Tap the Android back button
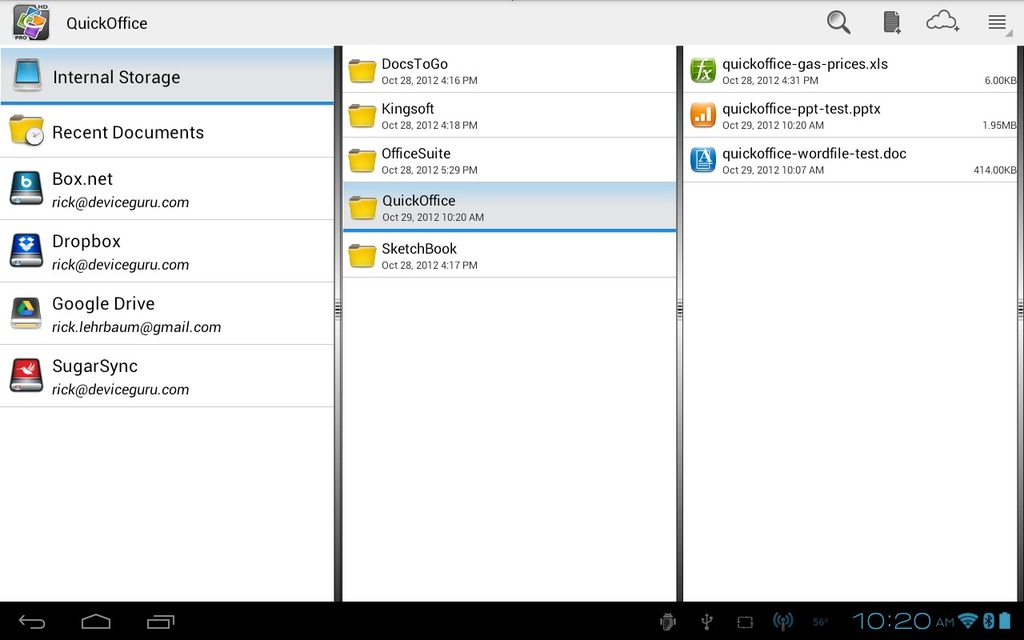1024x640 pixels. click(31, 622)
